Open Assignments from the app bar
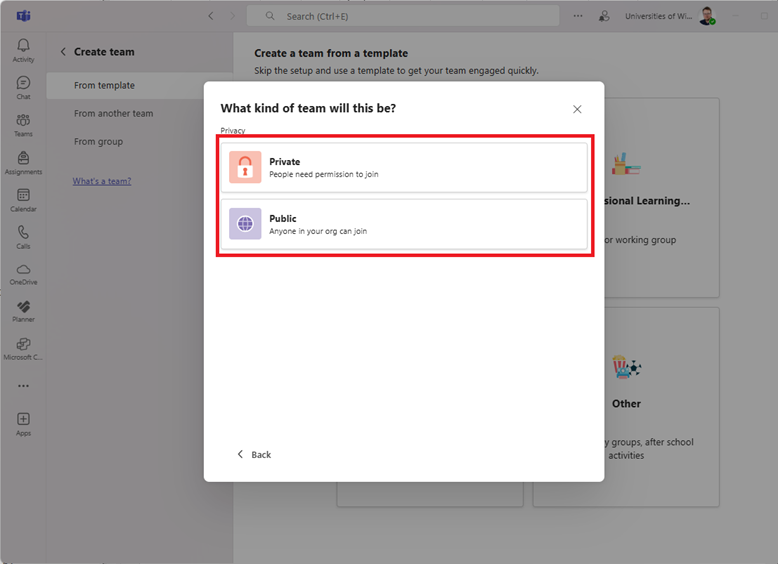The height and width of the screenshot is (564, 778). click(23, 162)
